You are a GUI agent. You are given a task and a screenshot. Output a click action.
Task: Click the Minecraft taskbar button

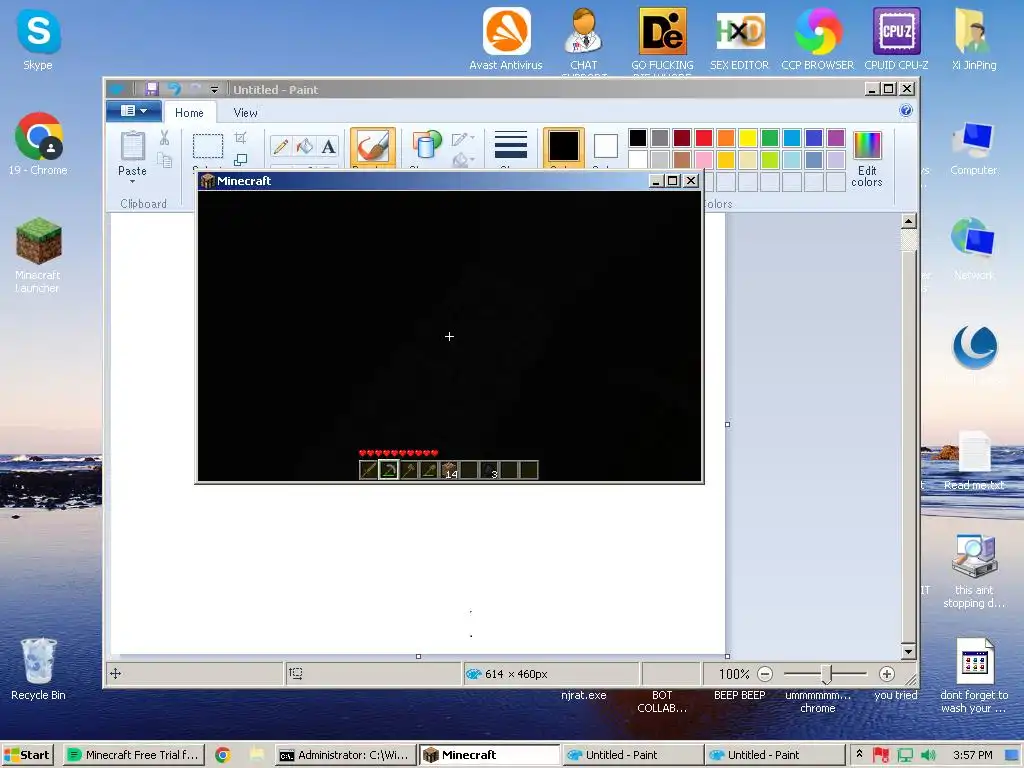pos(489,755)
